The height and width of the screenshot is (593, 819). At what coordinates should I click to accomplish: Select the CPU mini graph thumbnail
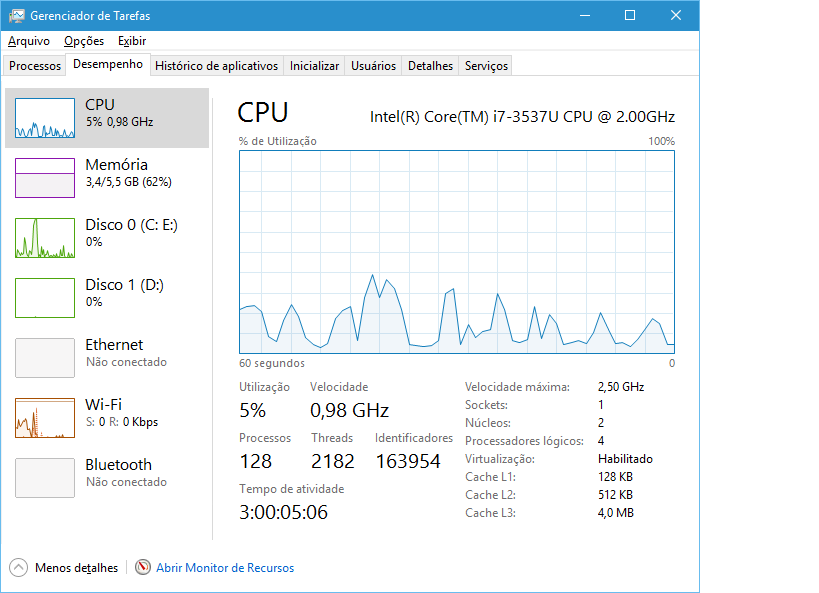[x=45, y=118]
